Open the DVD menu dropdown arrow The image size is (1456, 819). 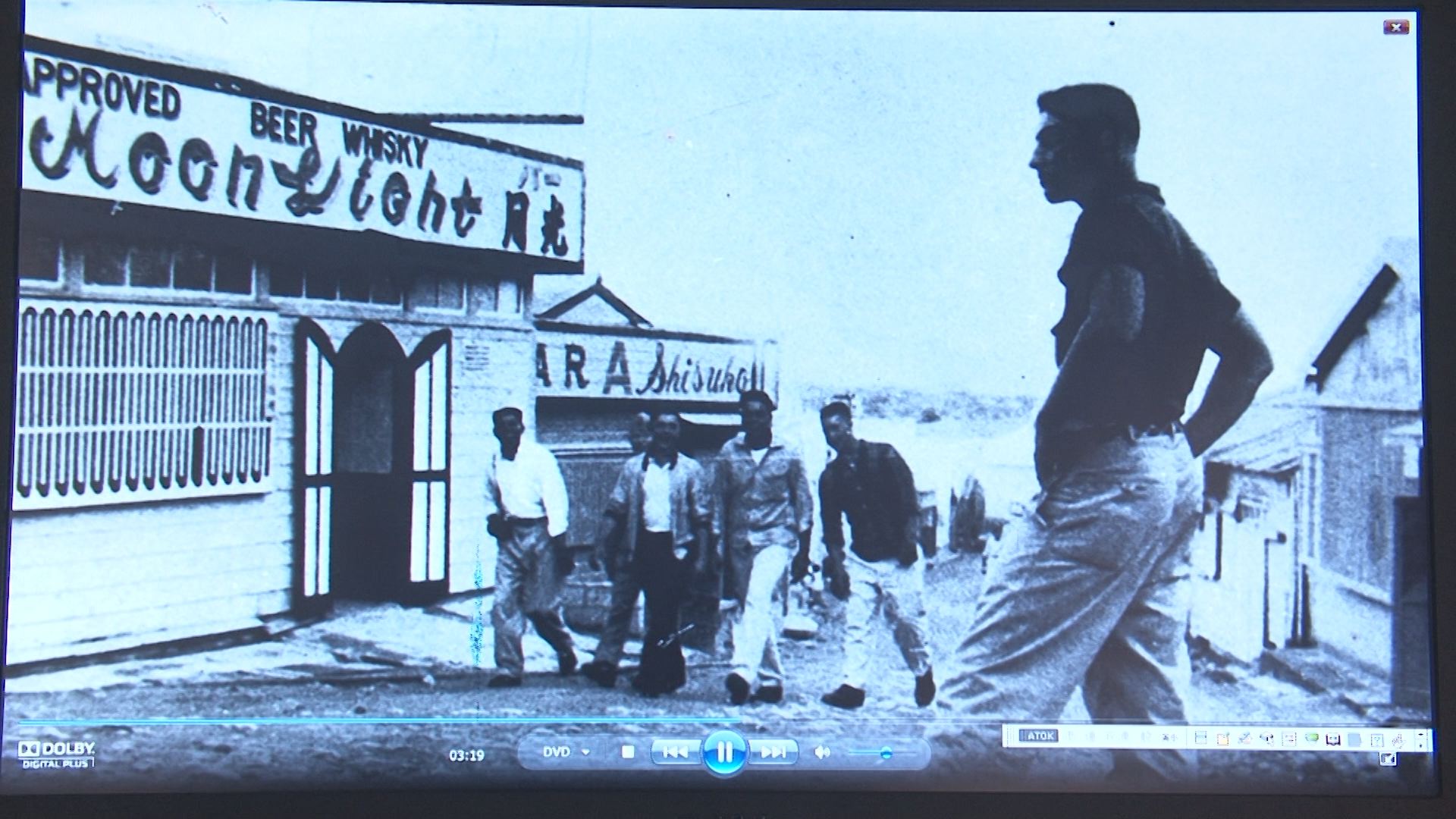585,752
